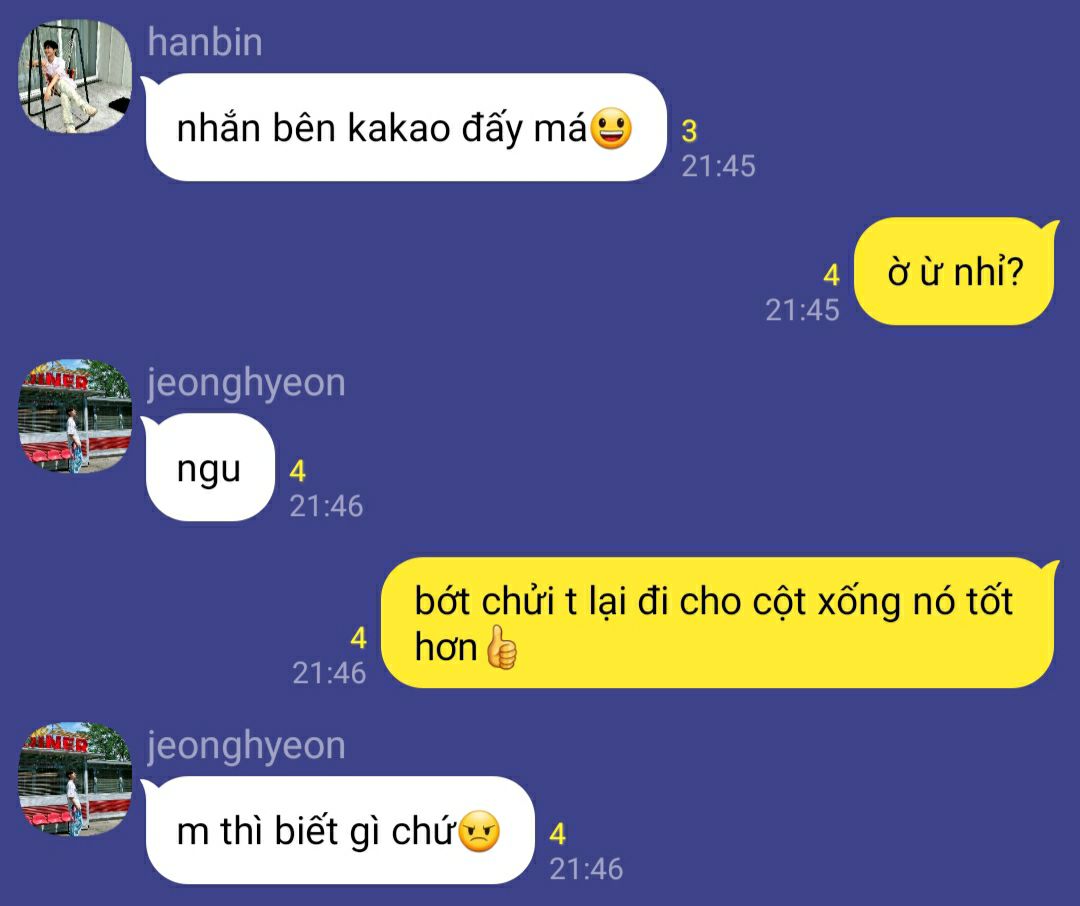Select the yellow 'ờ ừ nhỉ?' bubble
The image size is (1080, 906).
click(x=955, y=271)
